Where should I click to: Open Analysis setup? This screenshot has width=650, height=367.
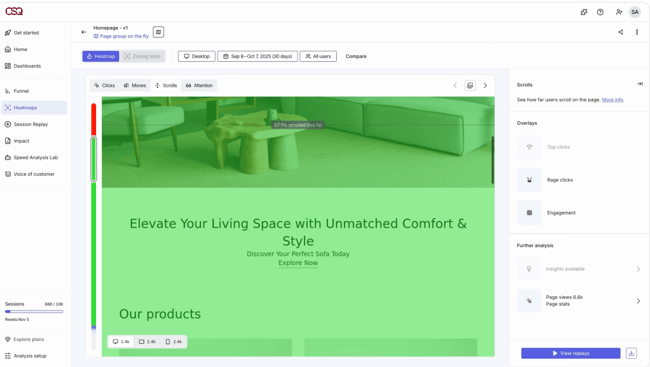click(x=30, y=356)
